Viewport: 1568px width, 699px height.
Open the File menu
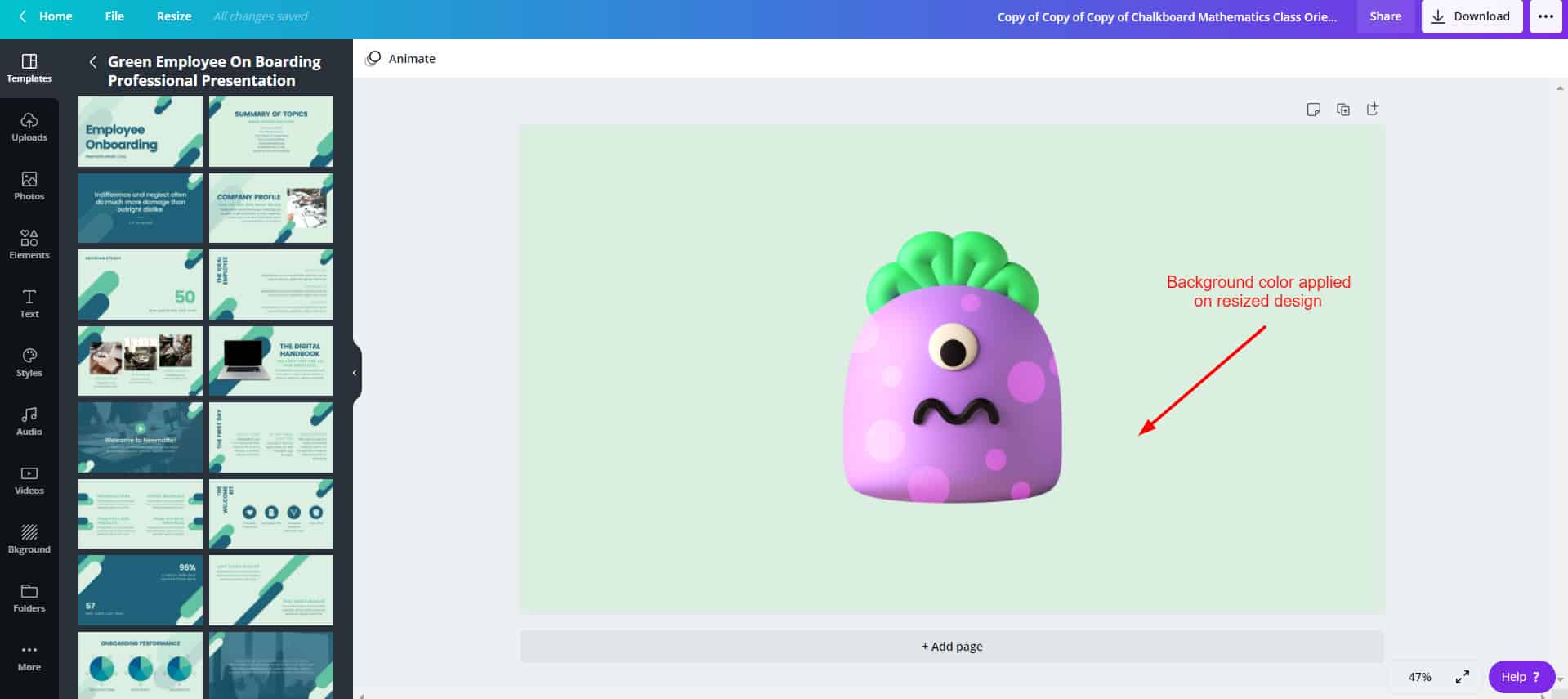pos(114,16)
